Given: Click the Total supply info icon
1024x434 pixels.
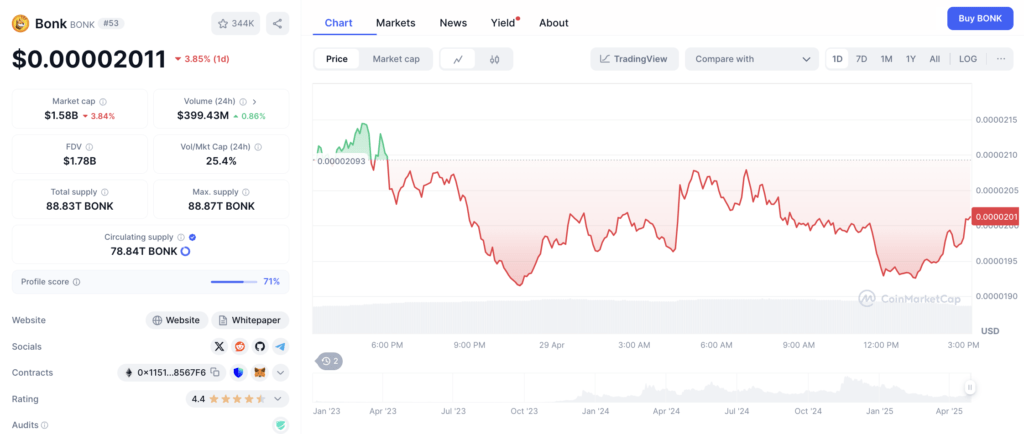Looking at the screenshot, I should (x=105, y=193).
